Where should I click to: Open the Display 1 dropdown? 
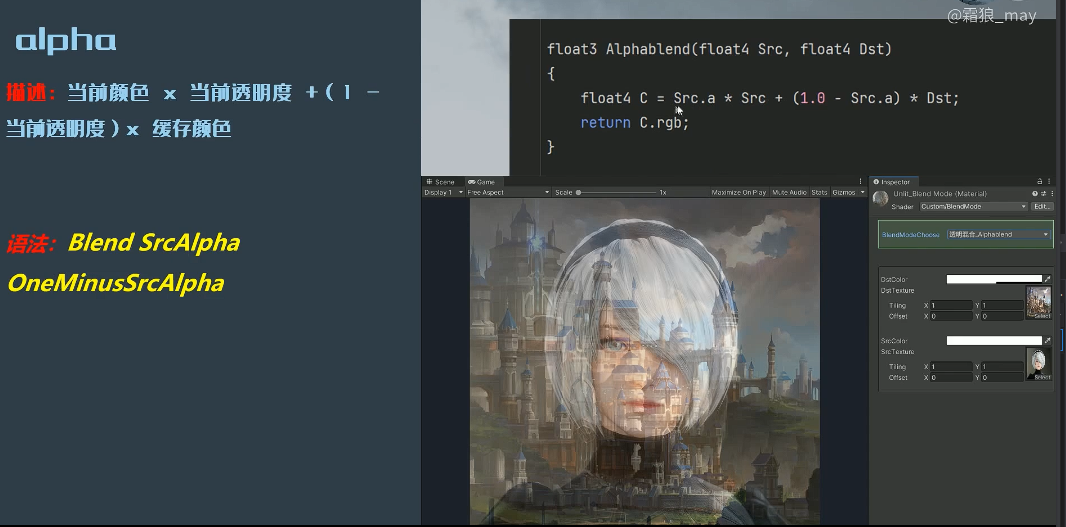pyautogui.click(x=443, y=192)
